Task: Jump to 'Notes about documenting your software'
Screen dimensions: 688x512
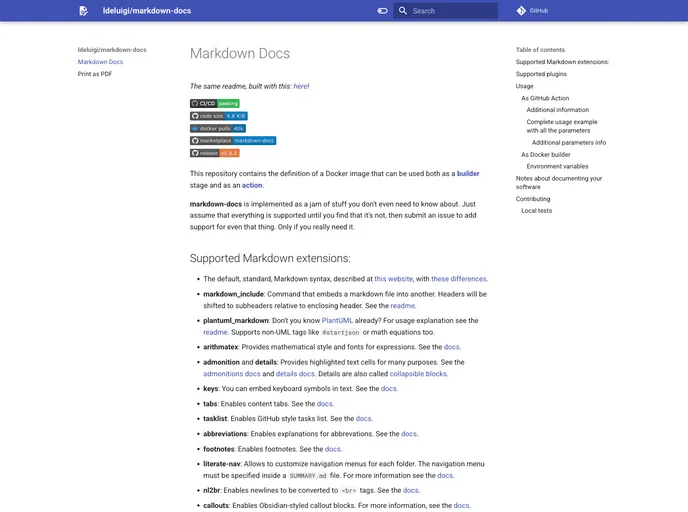Action: [559, 183]
